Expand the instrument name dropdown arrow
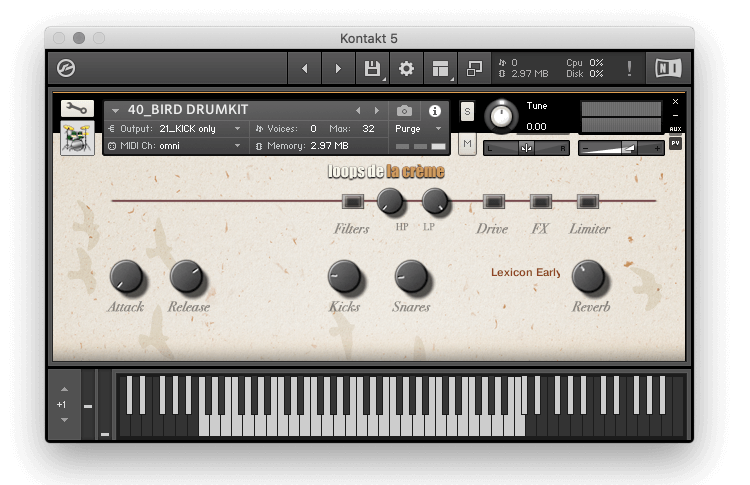Viewport: 750px width, 485px height. pyautogui.click(x=115, y=110)
